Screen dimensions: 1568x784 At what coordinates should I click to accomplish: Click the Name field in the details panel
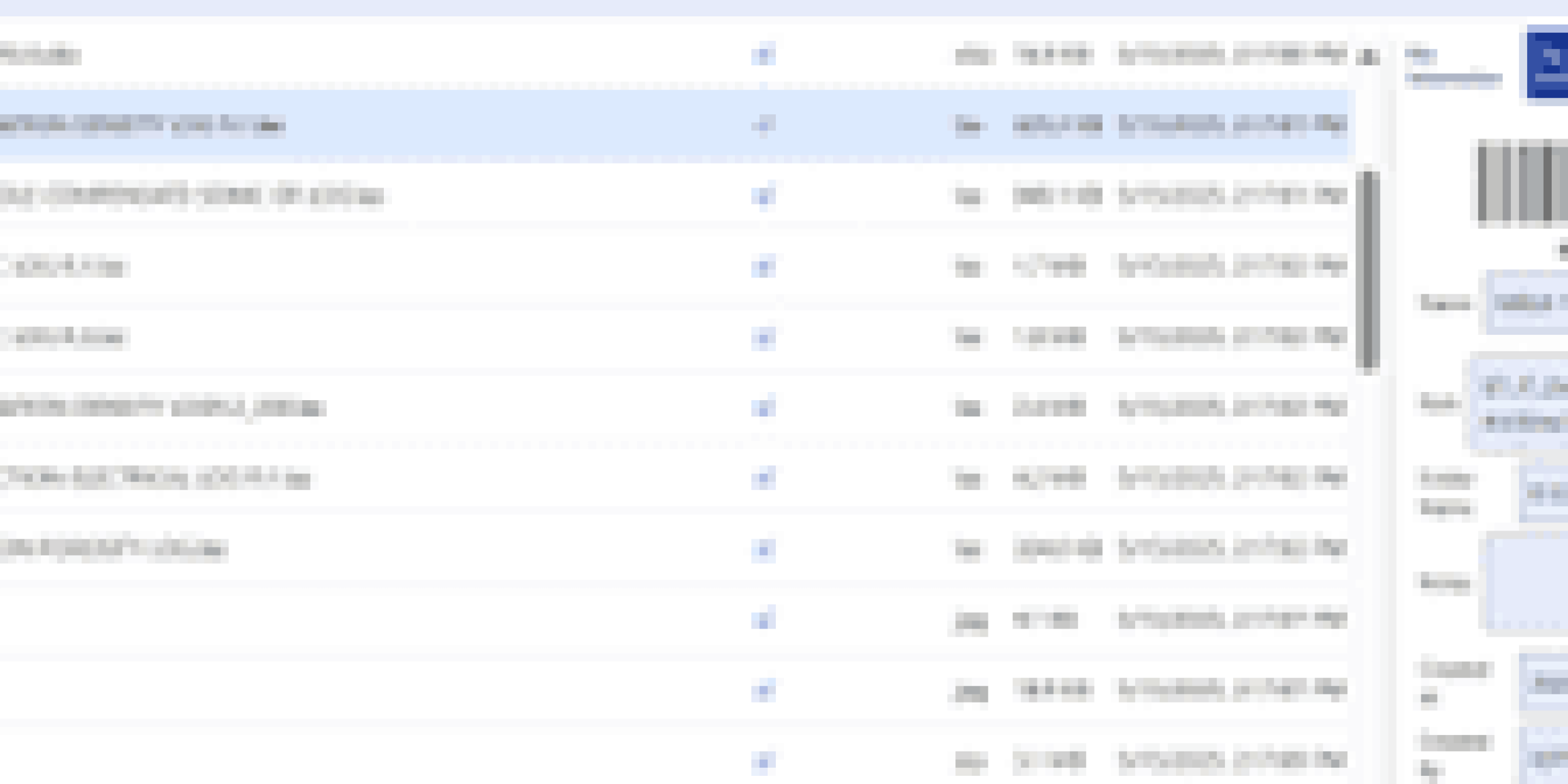click(1527, 302)
